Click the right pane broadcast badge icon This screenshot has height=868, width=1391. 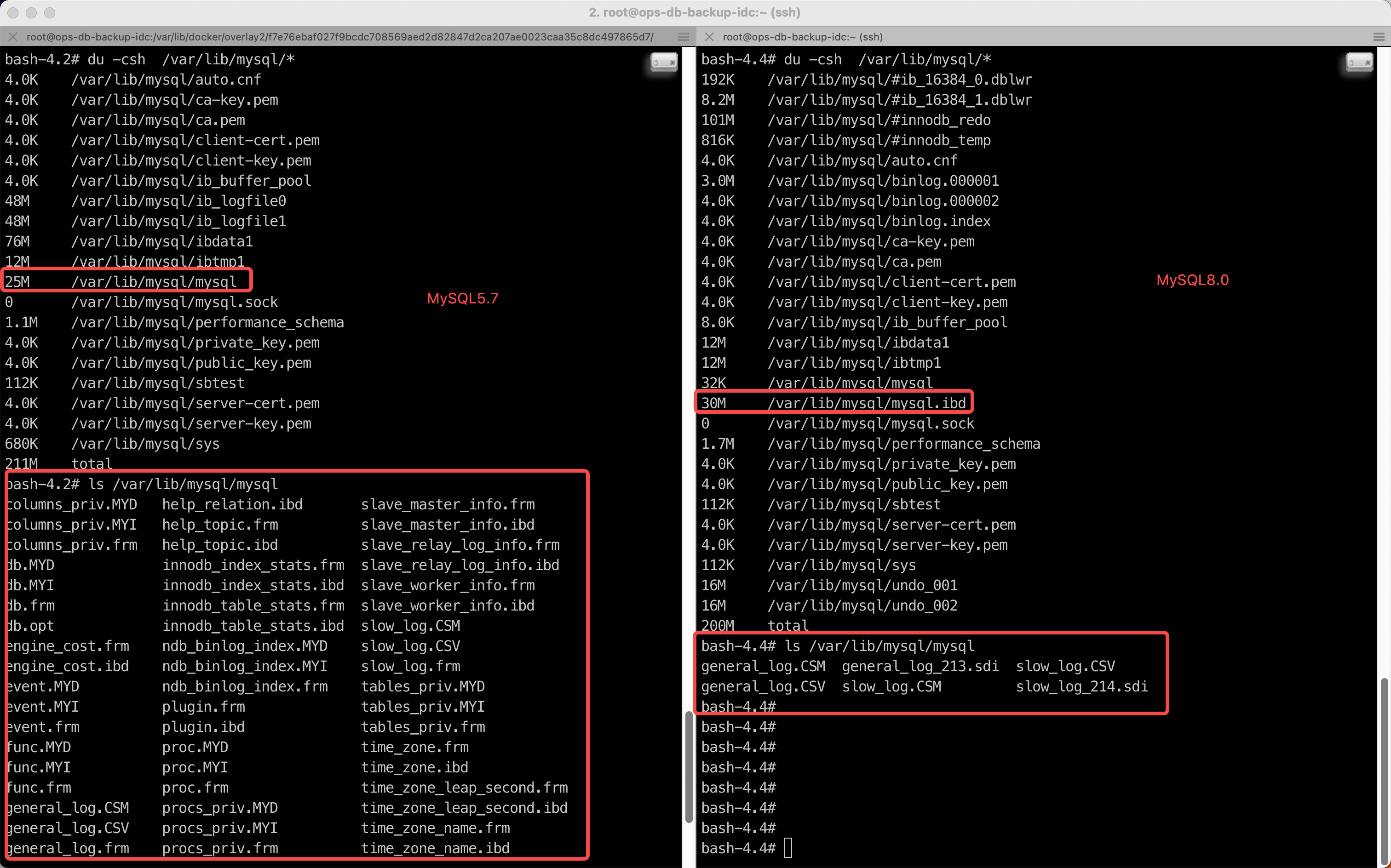[1359, 62]
